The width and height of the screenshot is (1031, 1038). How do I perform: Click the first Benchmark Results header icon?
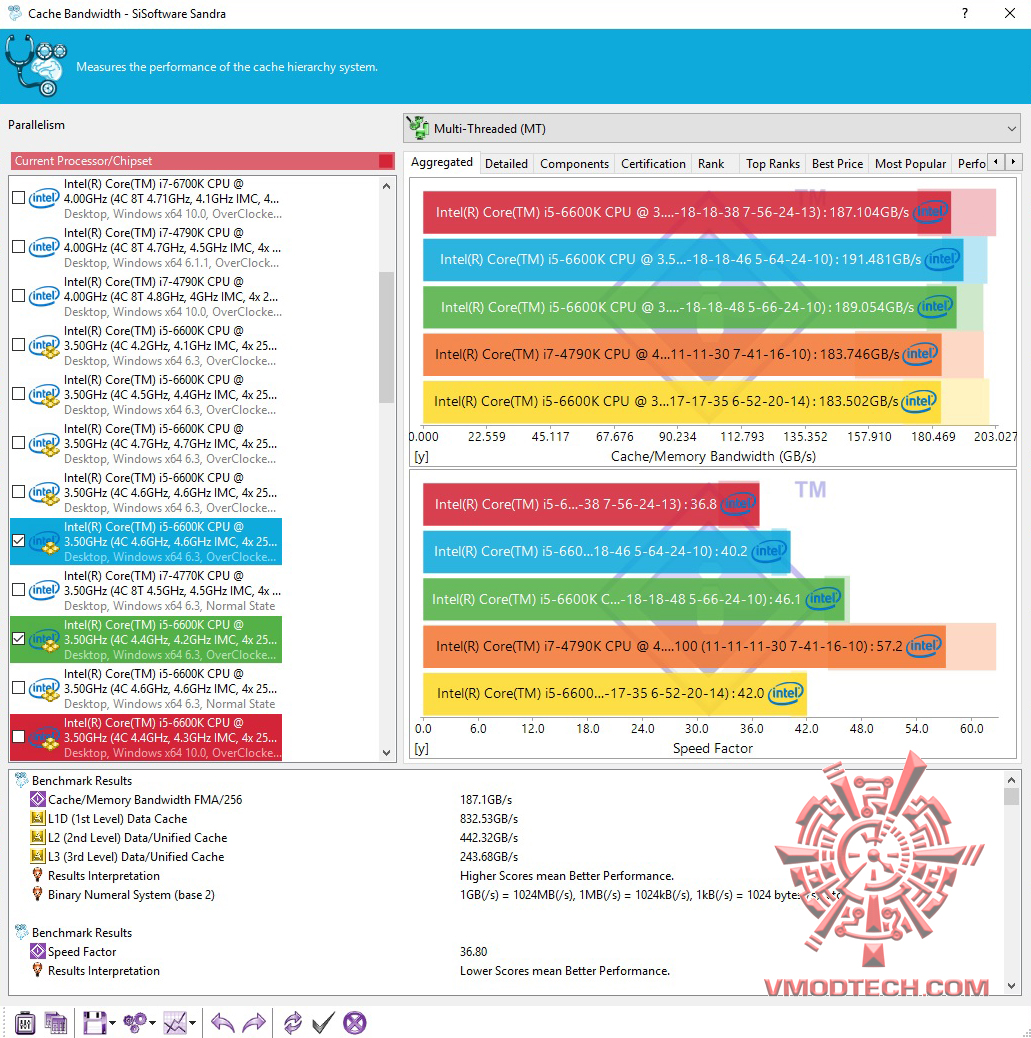[22, 780]
